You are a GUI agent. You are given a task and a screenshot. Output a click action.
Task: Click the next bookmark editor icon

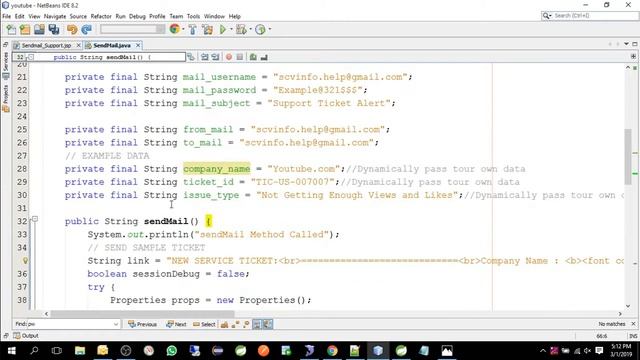point(215,57)
